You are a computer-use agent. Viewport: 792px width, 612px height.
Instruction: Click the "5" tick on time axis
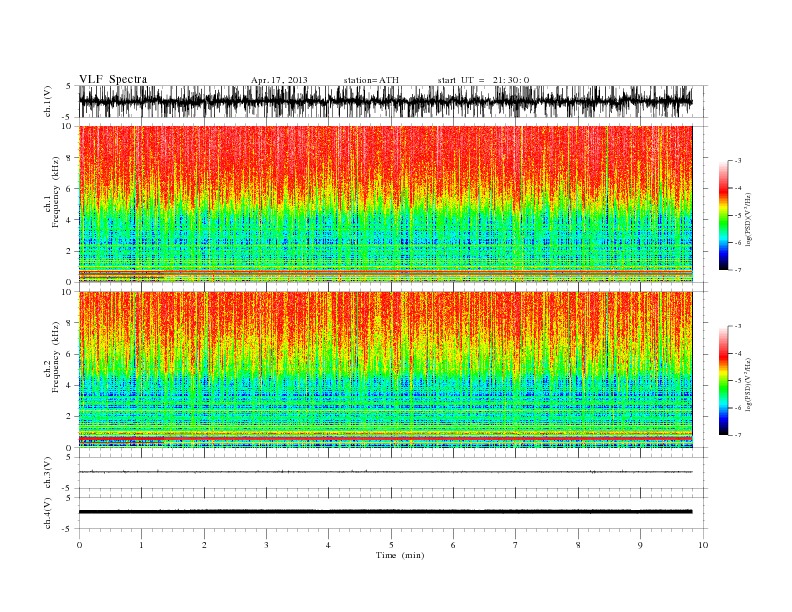click(391, 545)
